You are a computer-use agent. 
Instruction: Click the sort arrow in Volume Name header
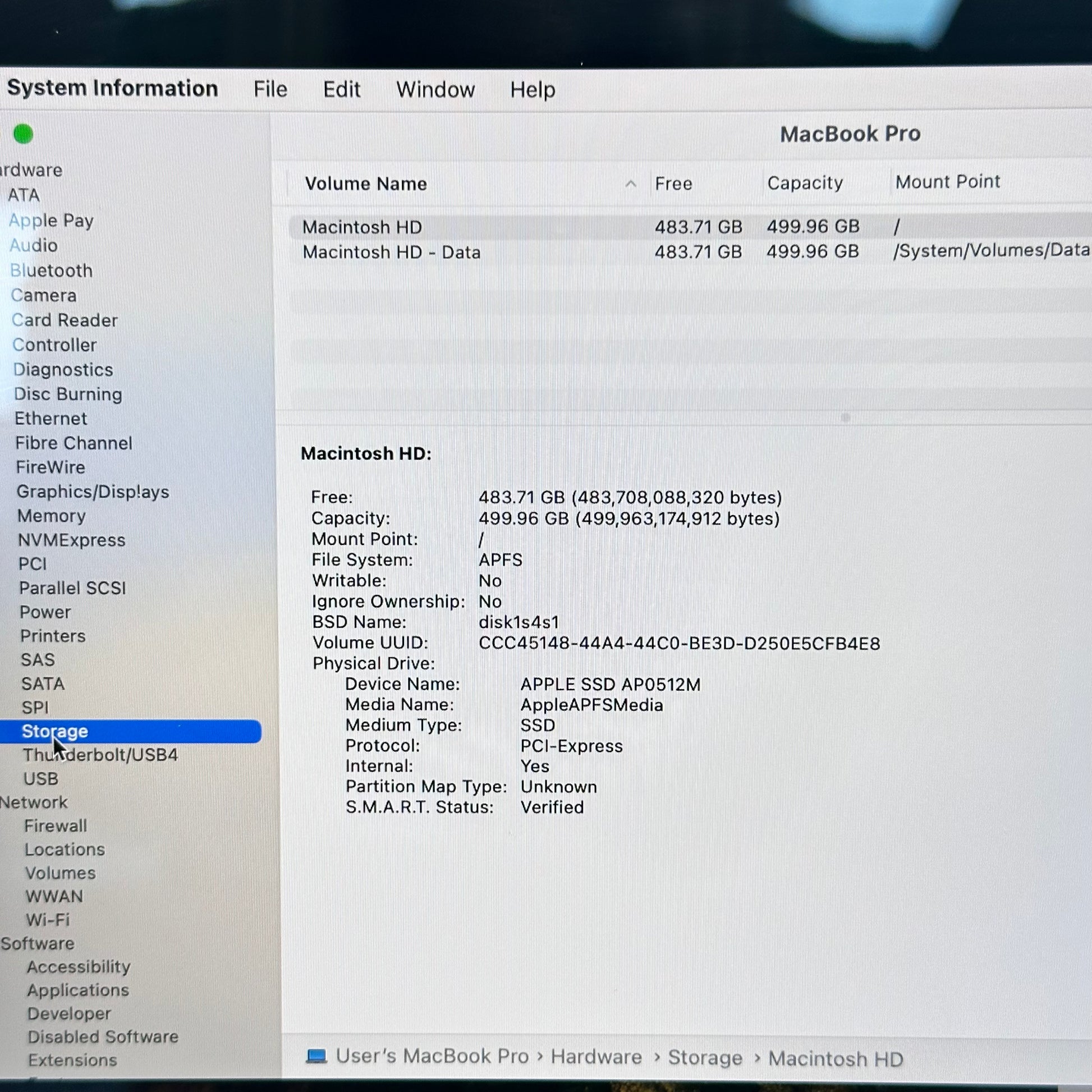pyautogui.click(x=631, y=183)
